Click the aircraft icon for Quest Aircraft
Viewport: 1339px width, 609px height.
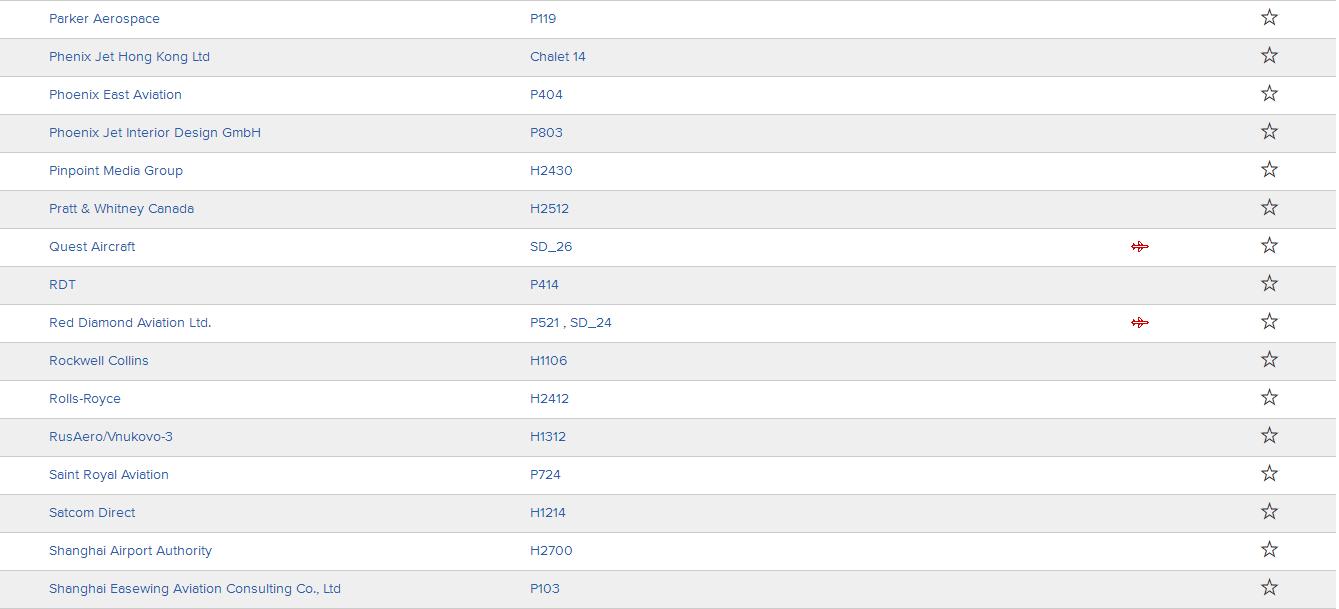click(1140, 246)
